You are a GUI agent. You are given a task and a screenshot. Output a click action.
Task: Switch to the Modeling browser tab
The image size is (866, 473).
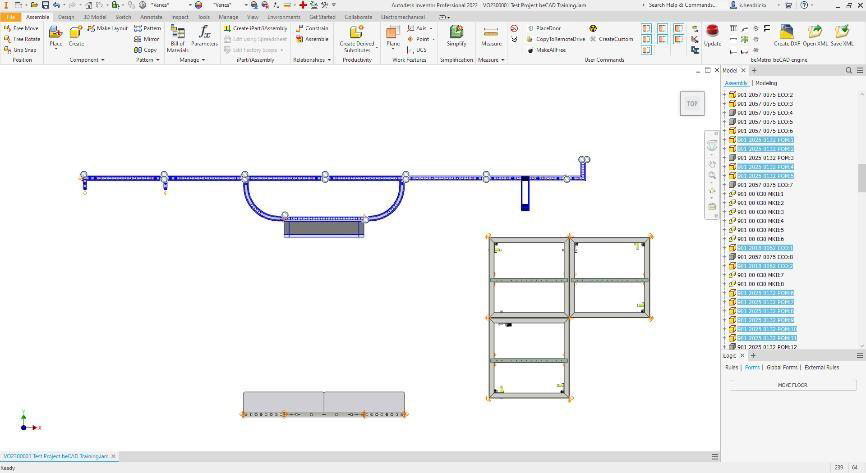pyautogui.click(x=765, y=83)
